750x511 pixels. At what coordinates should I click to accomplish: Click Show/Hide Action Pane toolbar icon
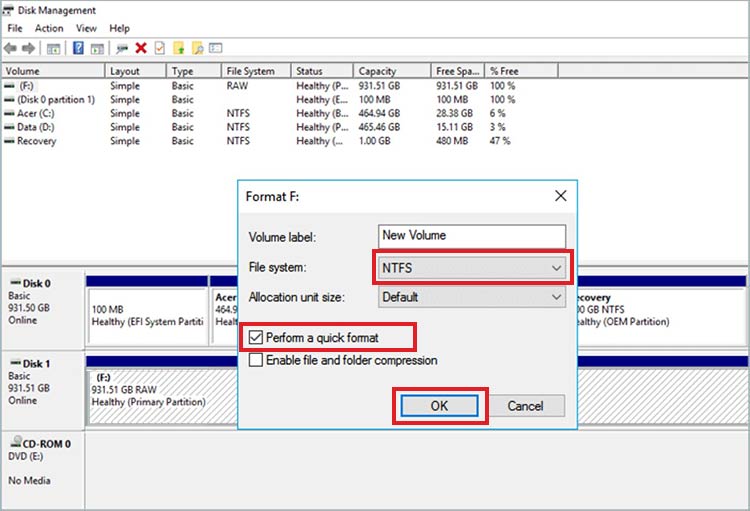[x=97, y=48]
